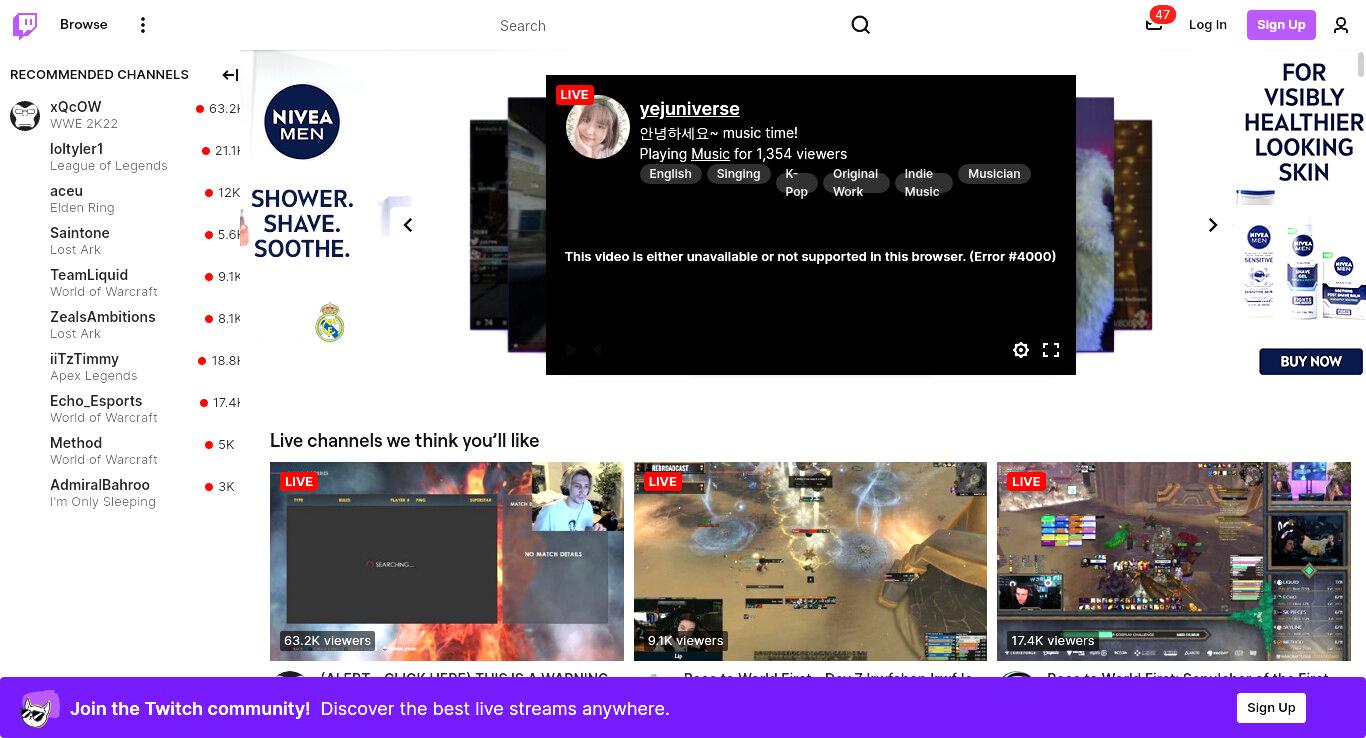Select the Musician tag

[994, 174]
